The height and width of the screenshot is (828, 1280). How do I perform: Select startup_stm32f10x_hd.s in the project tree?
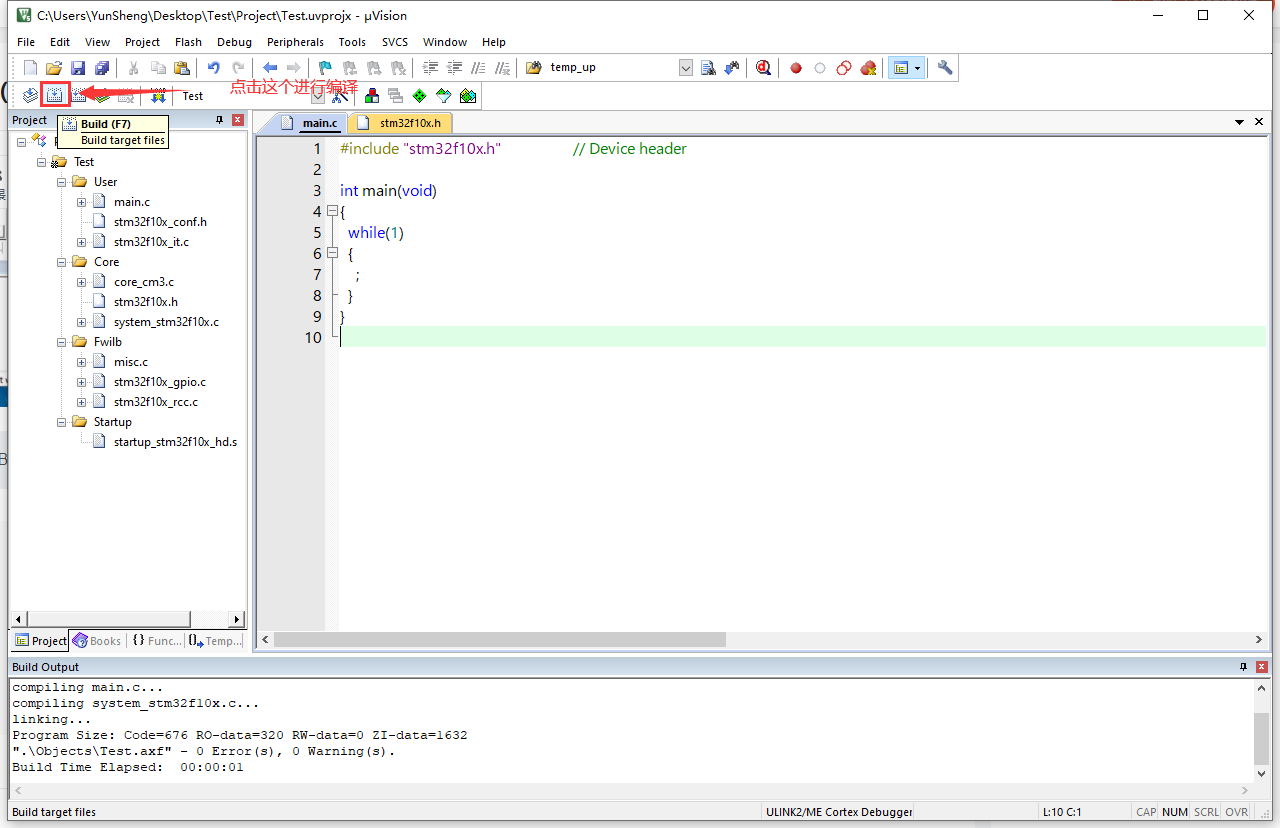(x=175, y=442)
